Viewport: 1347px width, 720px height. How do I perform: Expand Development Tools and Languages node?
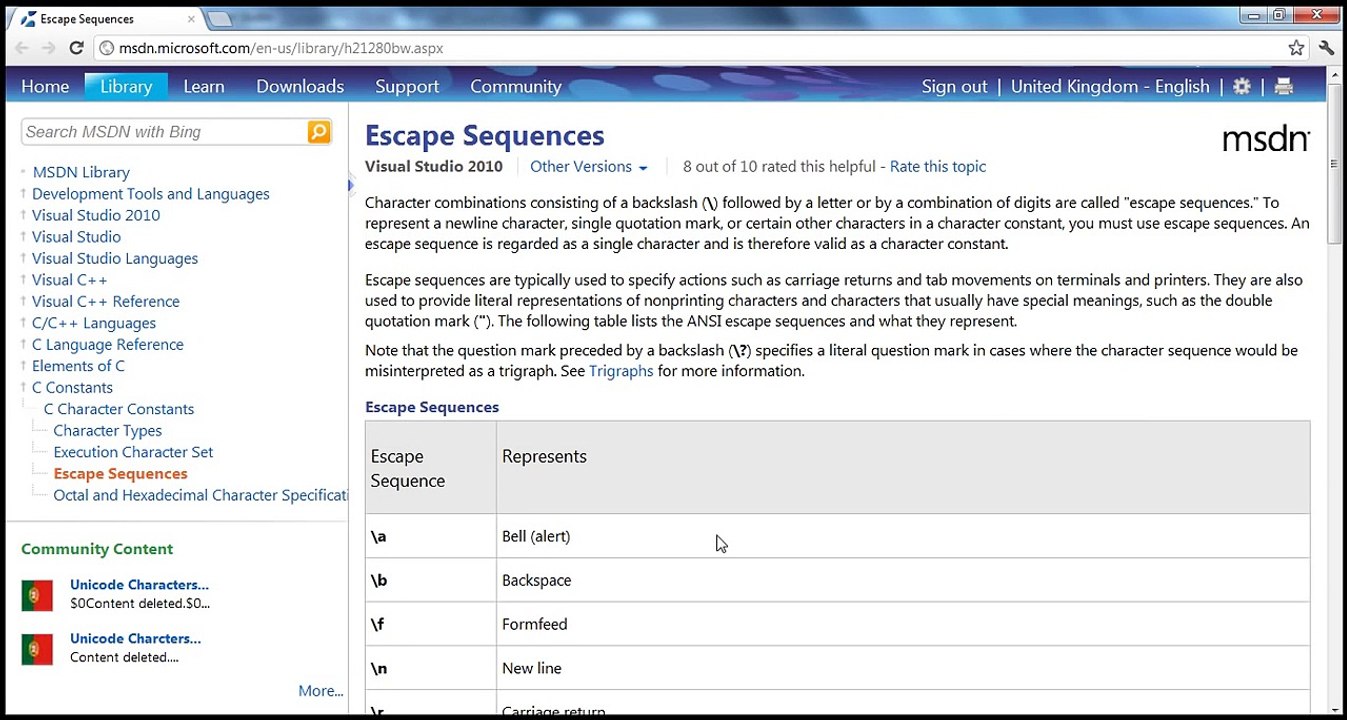click(23, 194)
